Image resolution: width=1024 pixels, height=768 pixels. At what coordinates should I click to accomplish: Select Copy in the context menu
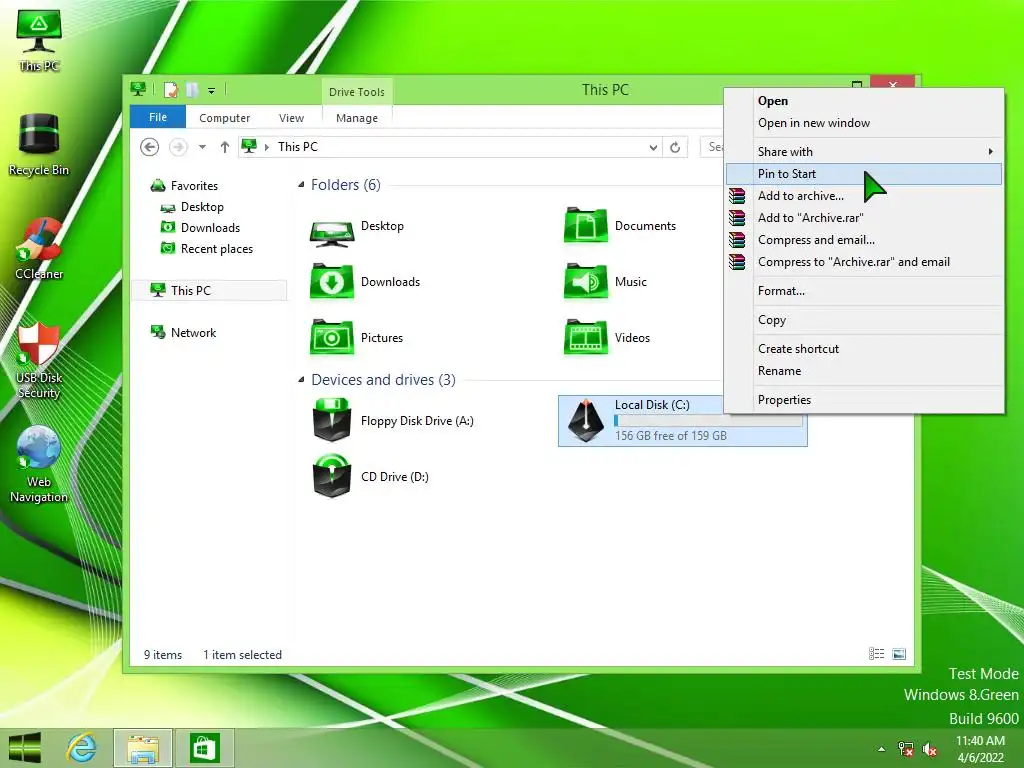tap(863, 320)
